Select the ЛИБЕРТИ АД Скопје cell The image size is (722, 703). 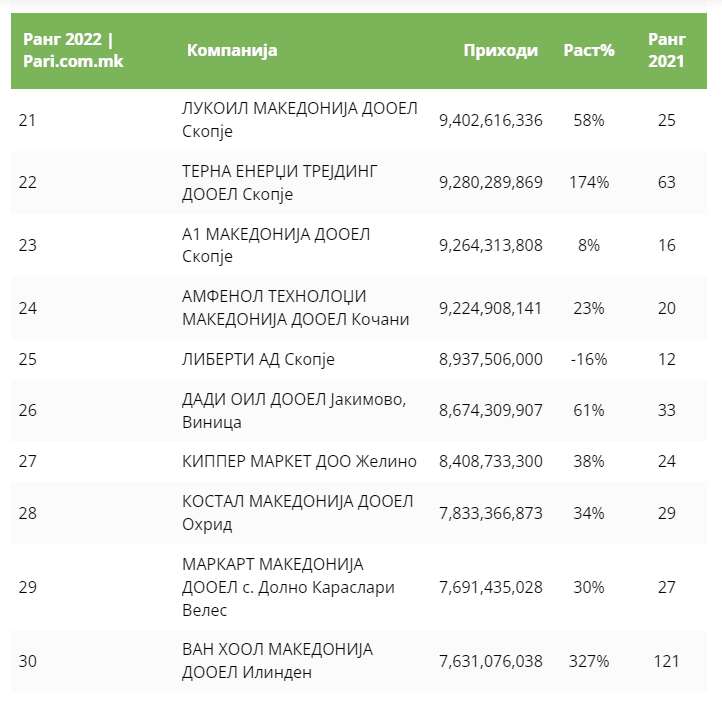(258, 359)
